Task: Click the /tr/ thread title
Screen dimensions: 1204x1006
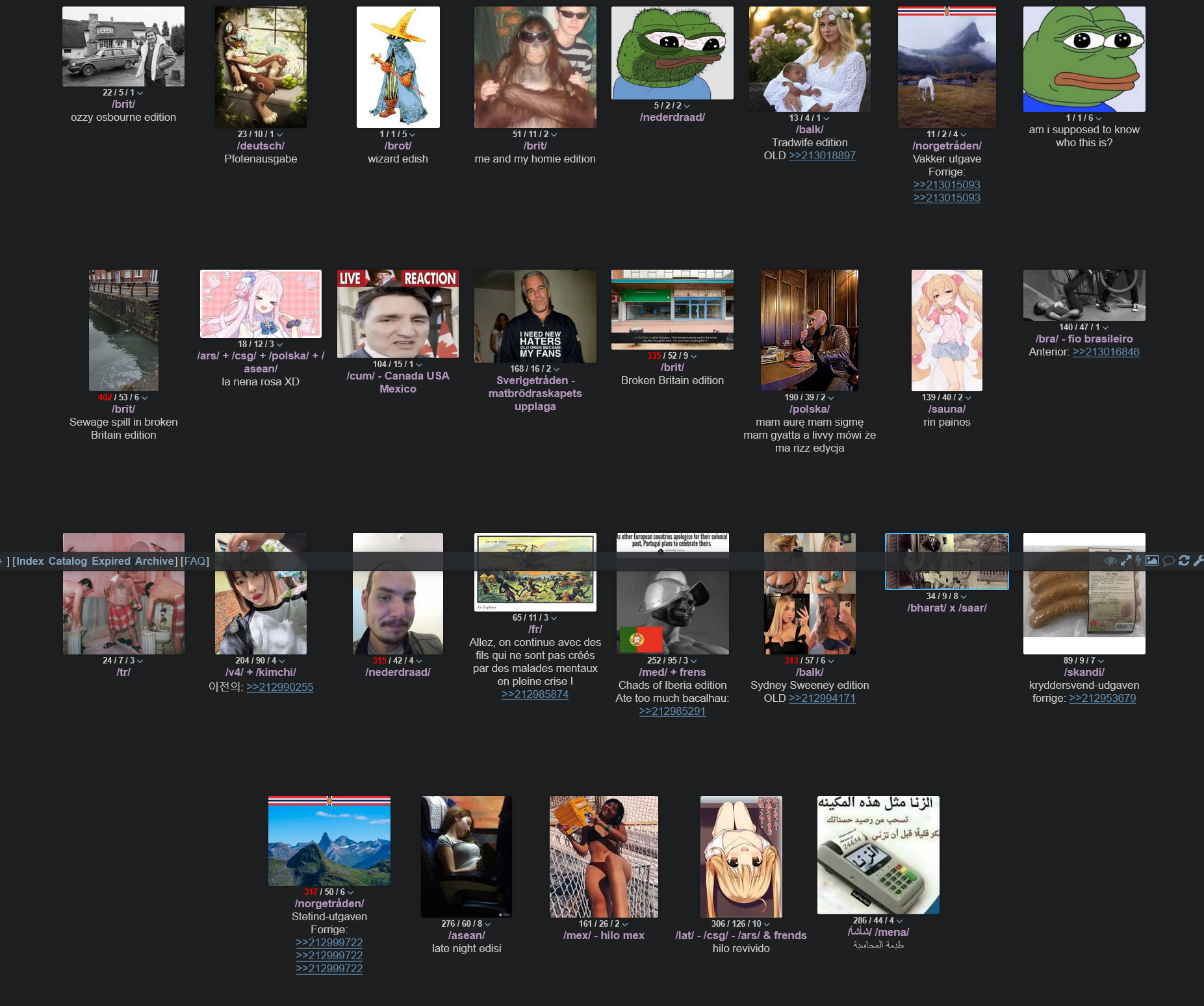Action: 123,672
